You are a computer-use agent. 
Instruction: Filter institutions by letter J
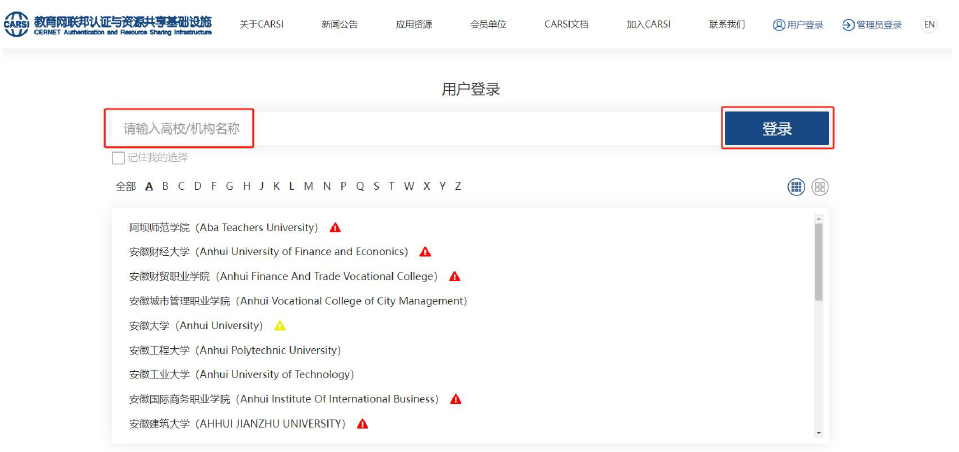coord(262,187)
